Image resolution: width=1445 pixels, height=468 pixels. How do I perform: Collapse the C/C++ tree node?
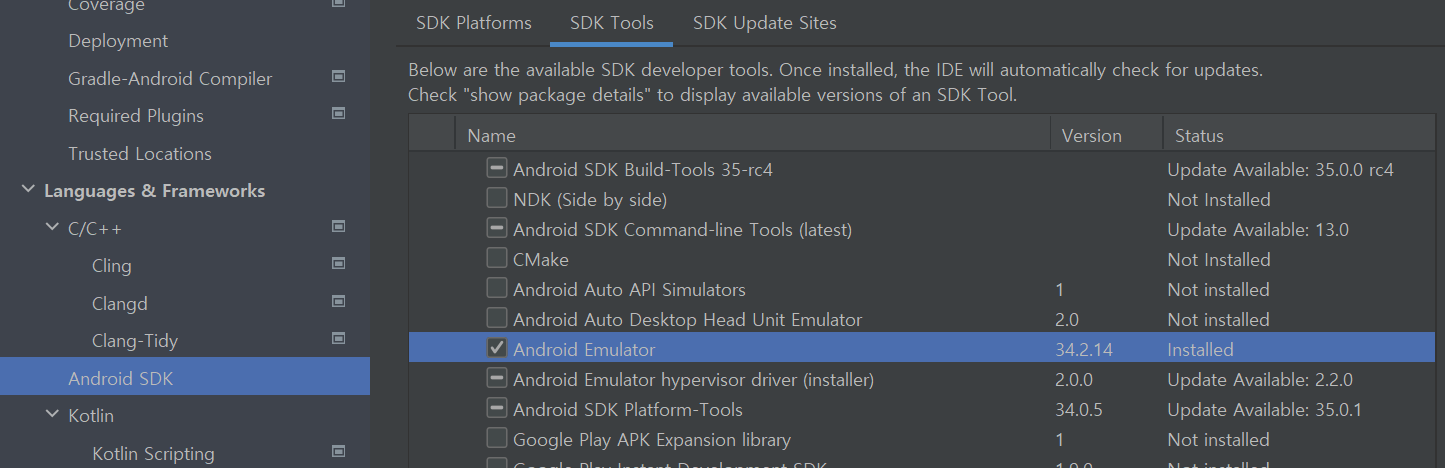(x=52, y=228)
